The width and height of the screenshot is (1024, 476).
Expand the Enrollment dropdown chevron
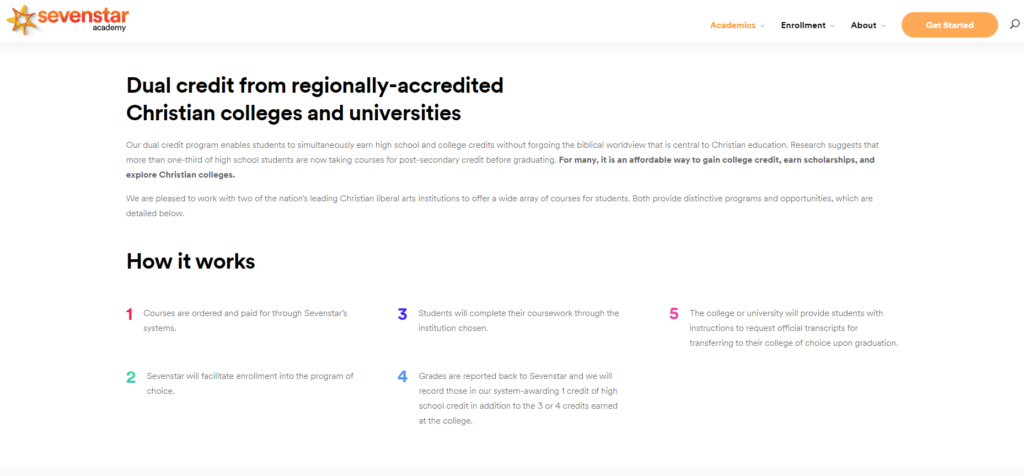[x=832, y=26]
